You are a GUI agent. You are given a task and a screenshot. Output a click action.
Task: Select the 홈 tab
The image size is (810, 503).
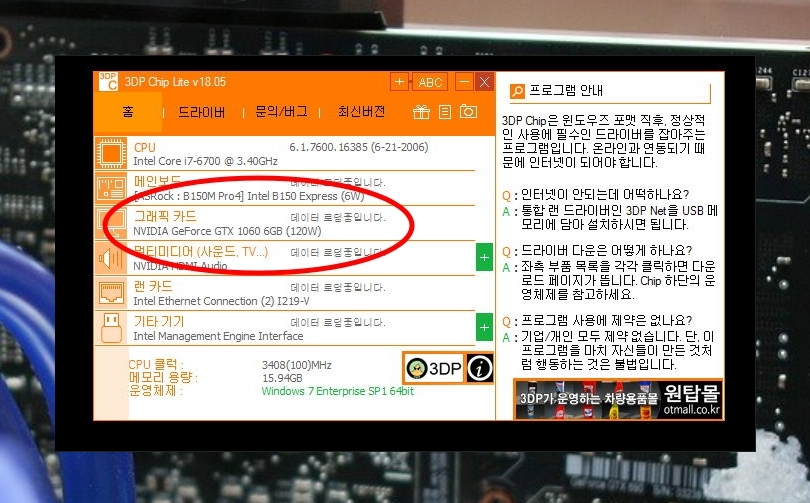click(x=128, y=112)
